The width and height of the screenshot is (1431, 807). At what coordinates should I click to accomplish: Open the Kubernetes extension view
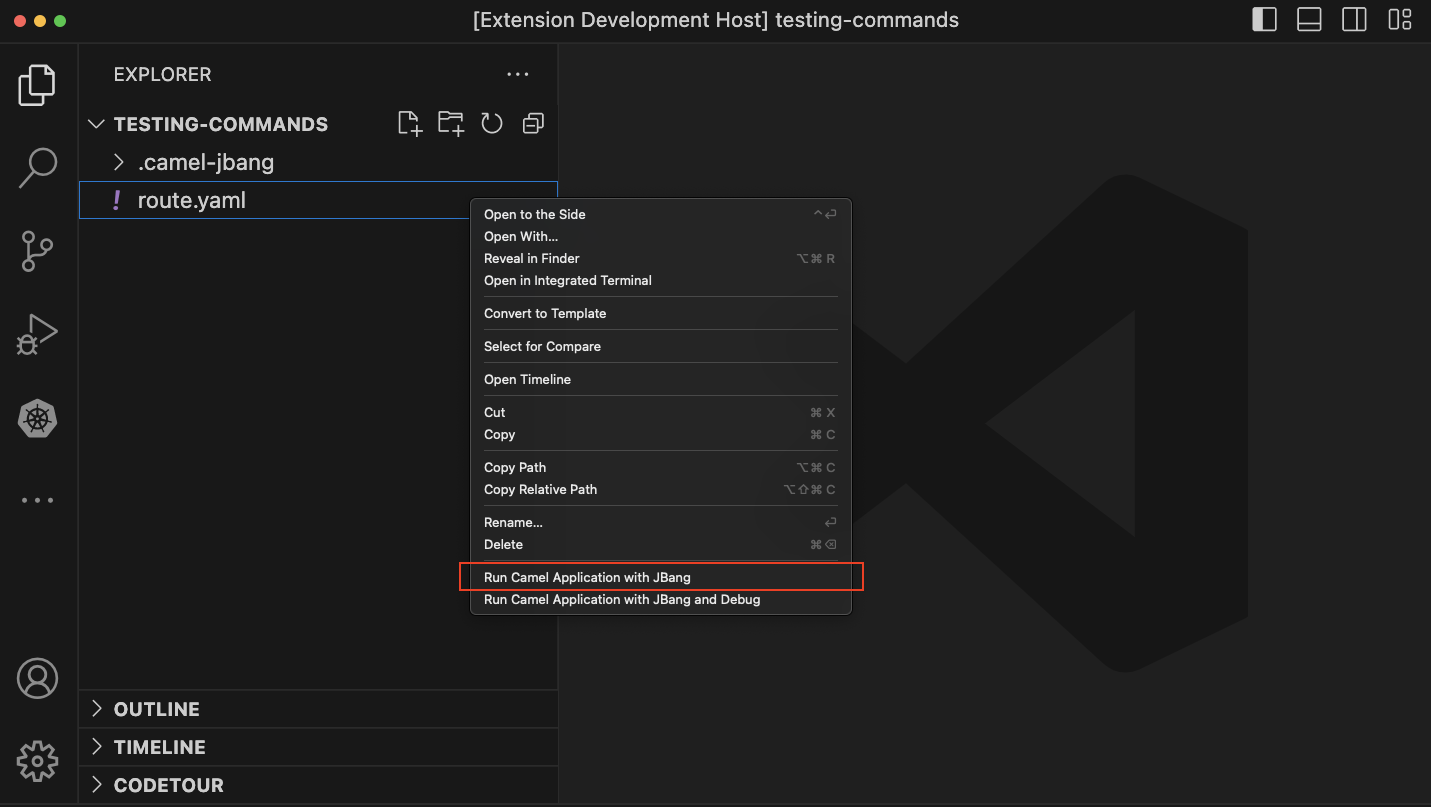[37, 418]
